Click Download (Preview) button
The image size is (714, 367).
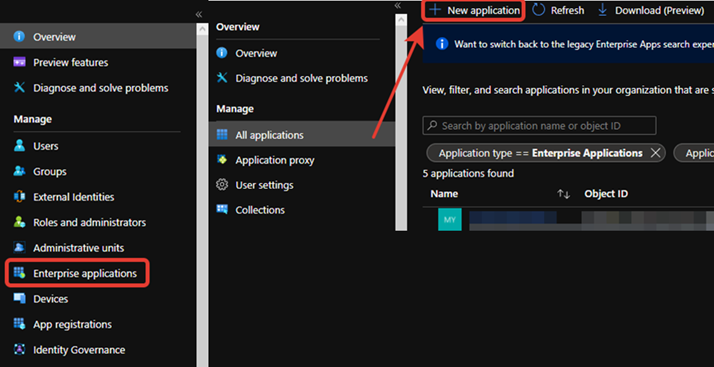coord(651,10)
